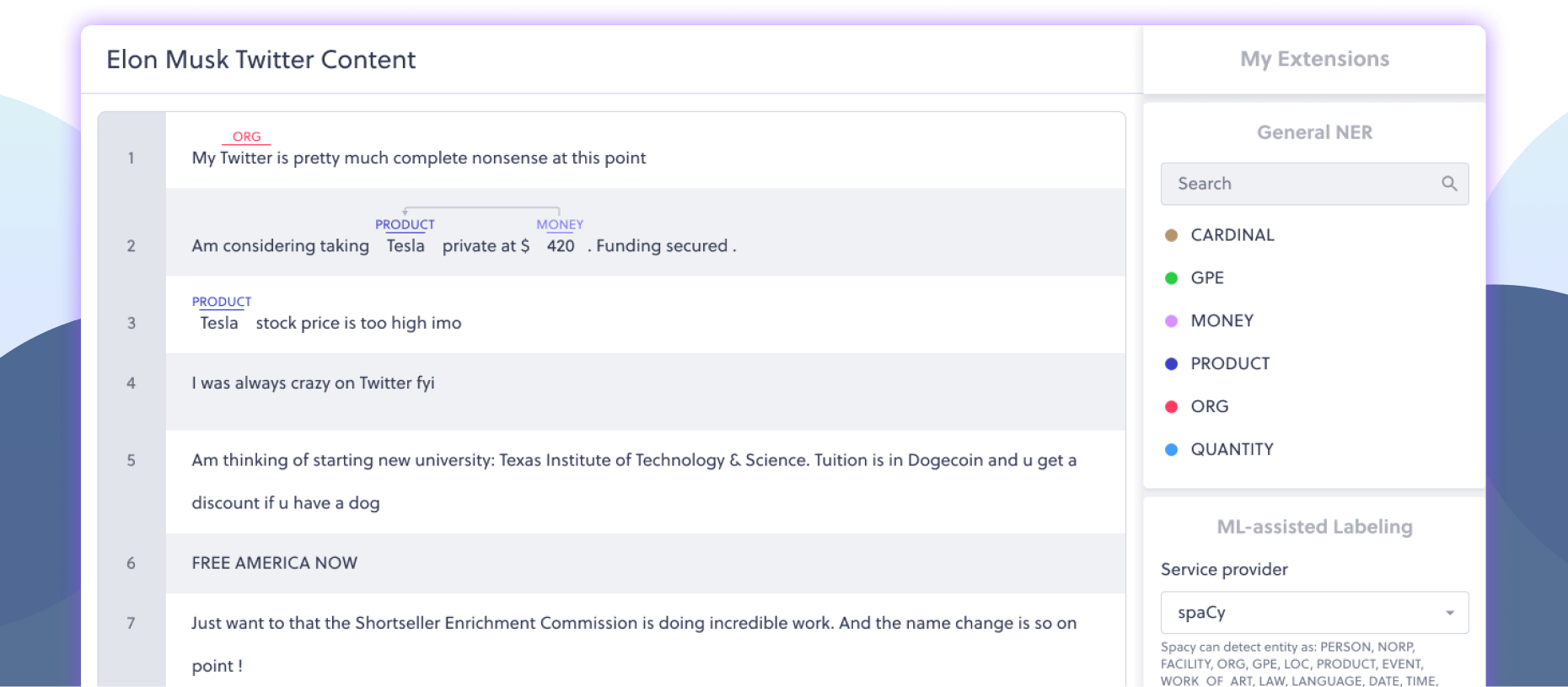Pick the purple MONEY entity dot
1568x687 pixels.
[1171, 321]
